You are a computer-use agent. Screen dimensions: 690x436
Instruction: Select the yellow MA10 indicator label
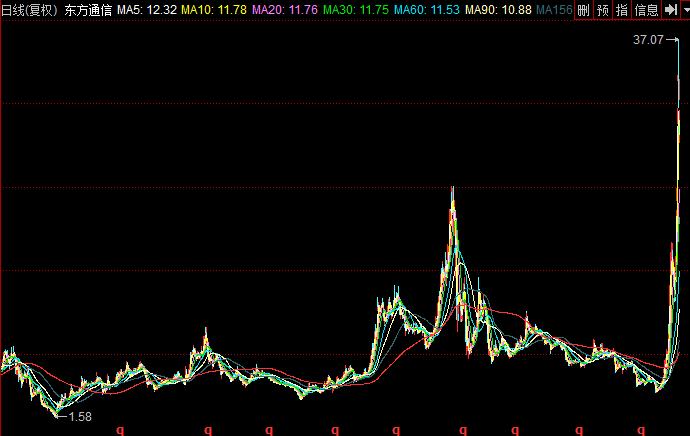click(x=214, y=10)
